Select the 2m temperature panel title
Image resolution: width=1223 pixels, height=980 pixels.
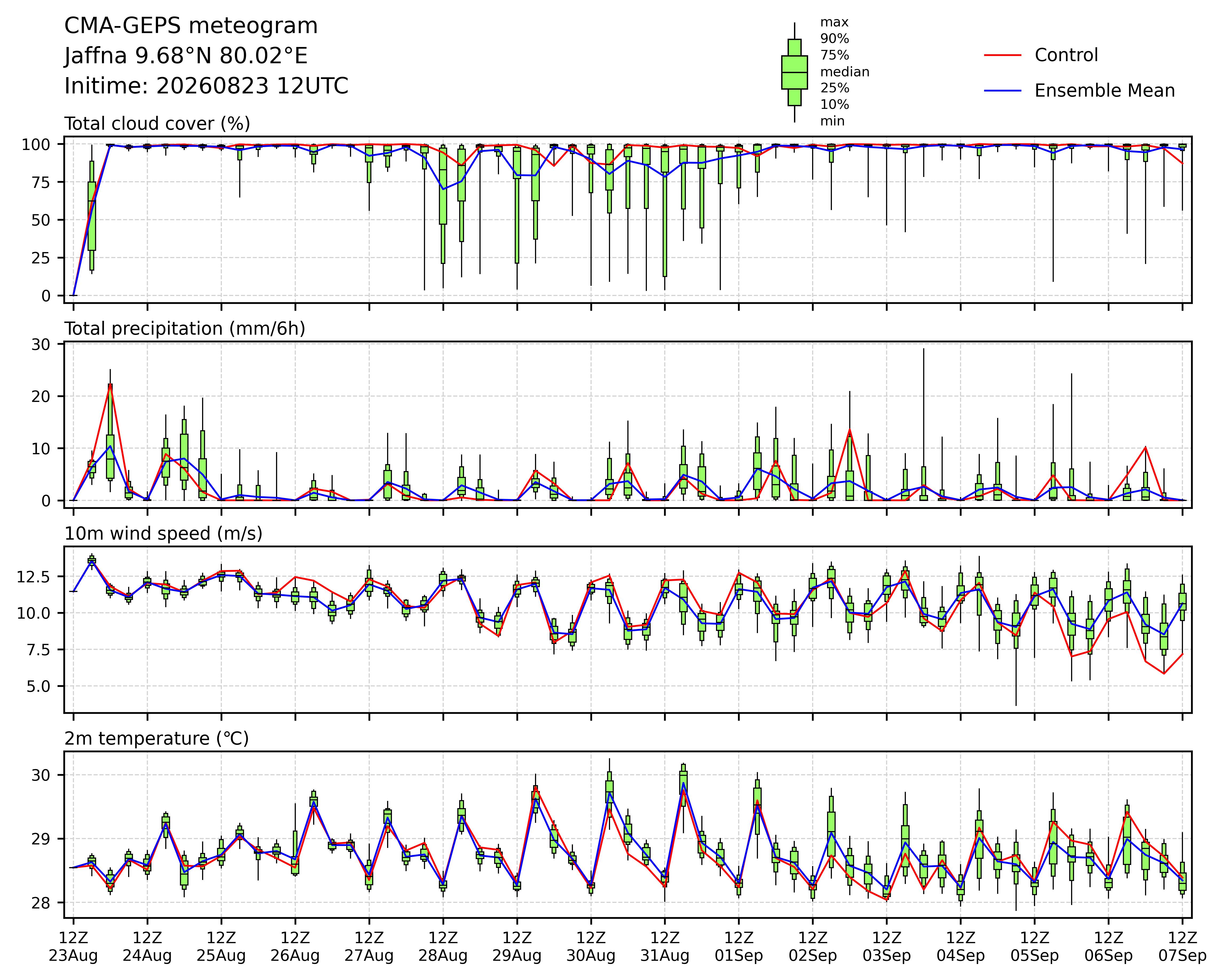click(156, 738)
